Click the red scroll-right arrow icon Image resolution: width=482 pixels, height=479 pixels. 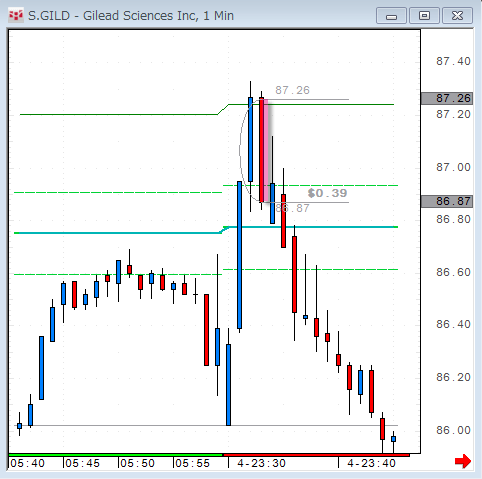tap(463, 461)
